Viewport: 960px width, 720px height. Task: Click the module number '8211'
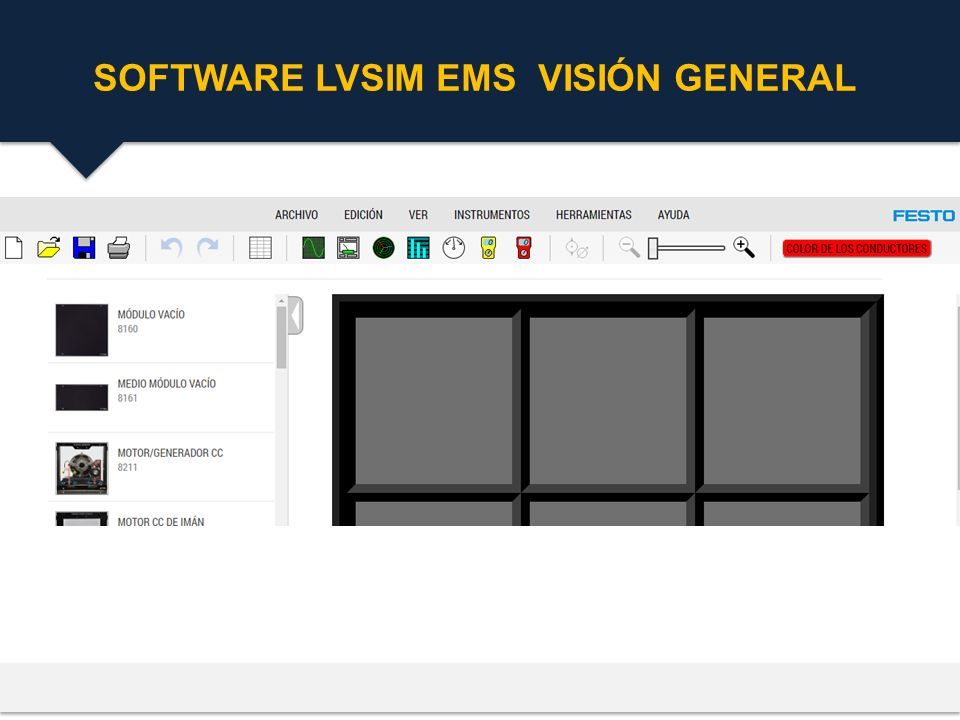[127, 467]
